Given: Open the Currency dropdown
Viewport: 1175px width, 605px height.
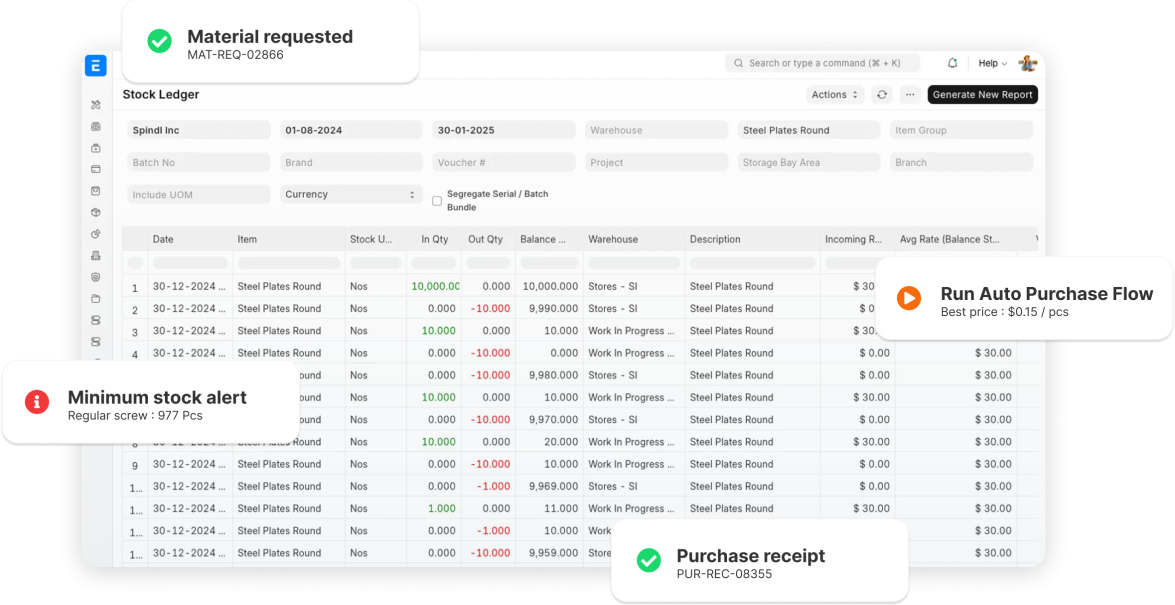Looking at the screenshot, I should pyautogui.click(x=350, y=193).
